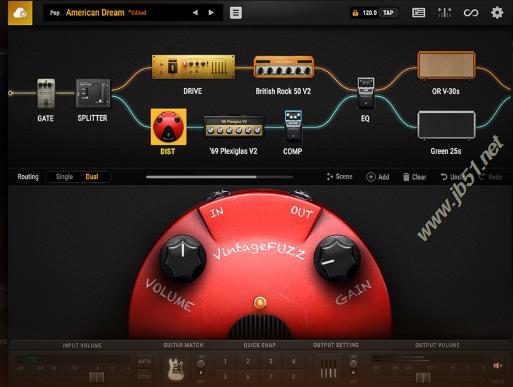Click Add to insert a pedal

tap(378, 177)
